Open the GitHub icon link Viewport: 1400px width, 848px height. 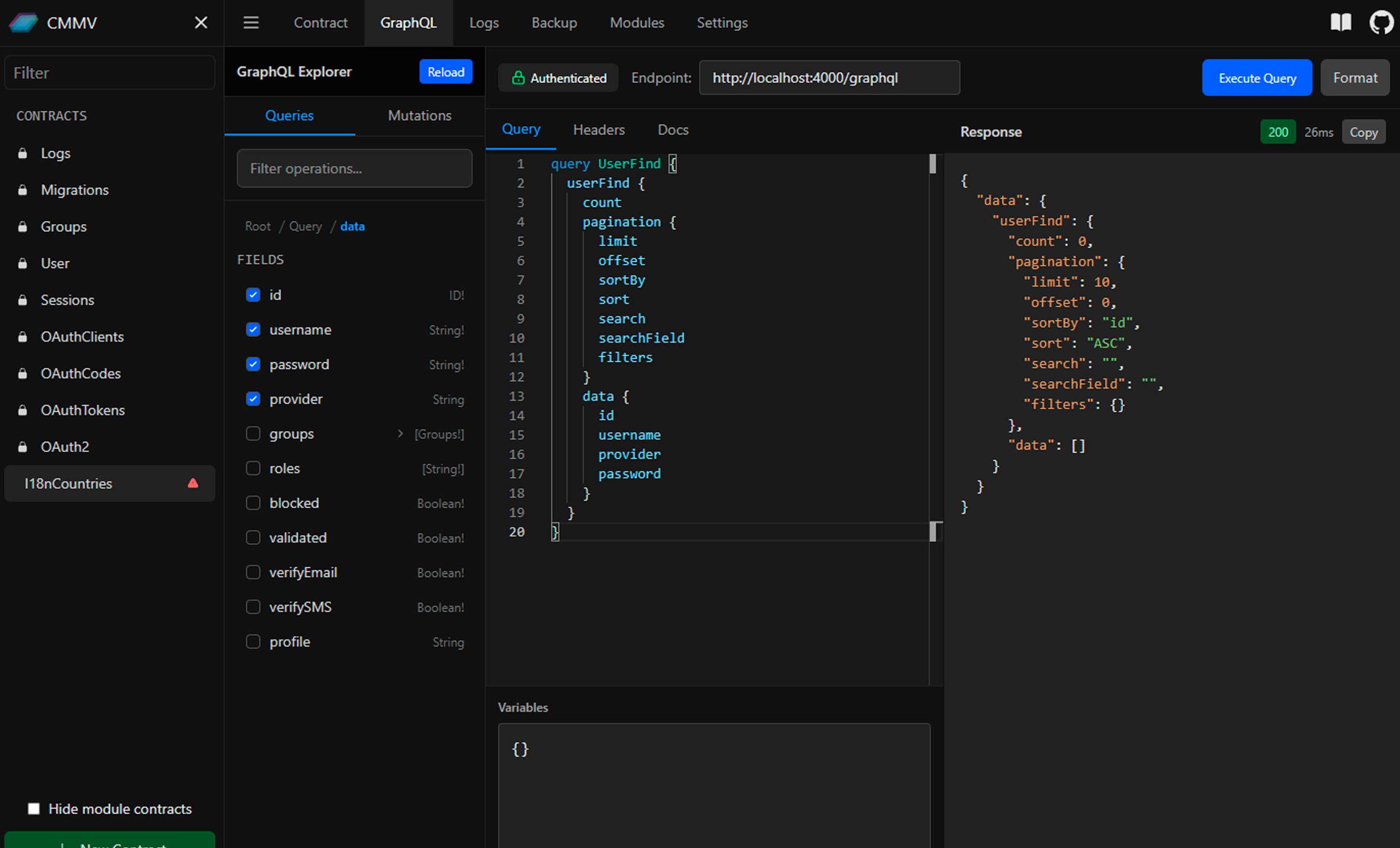[1381, 23]
